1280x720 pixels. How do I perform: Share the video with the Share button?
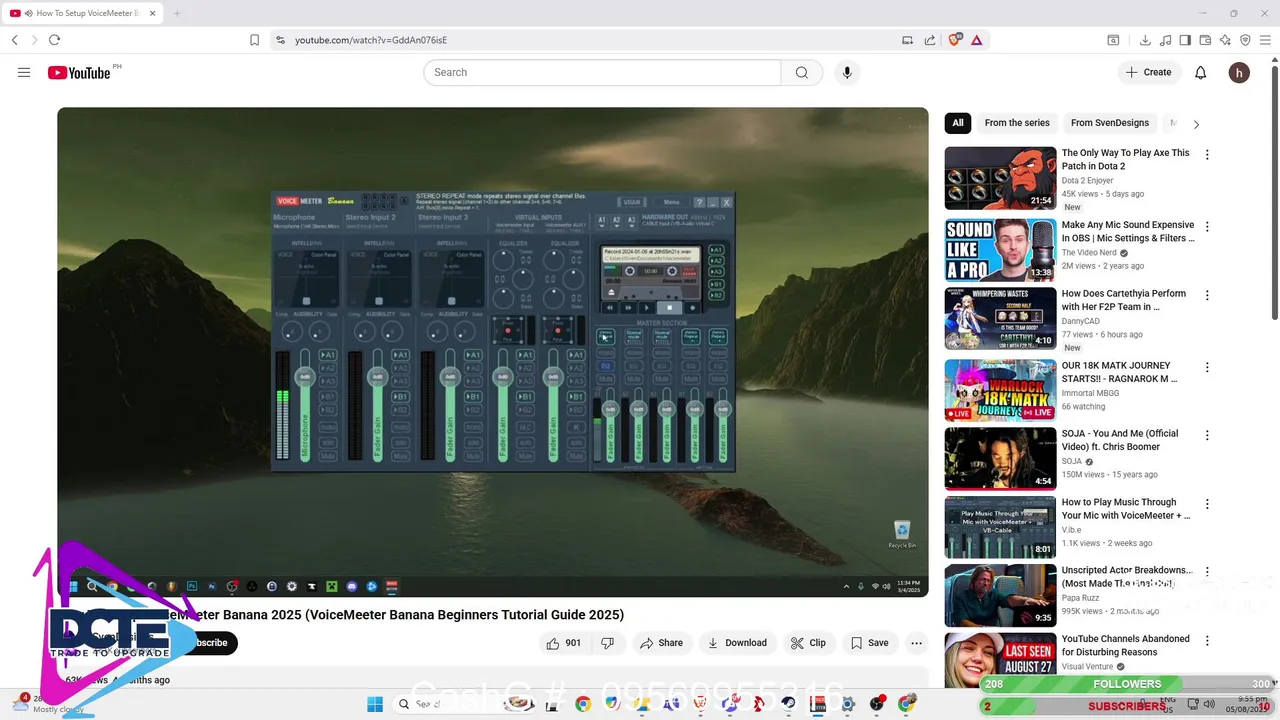(x=661, y=643)
